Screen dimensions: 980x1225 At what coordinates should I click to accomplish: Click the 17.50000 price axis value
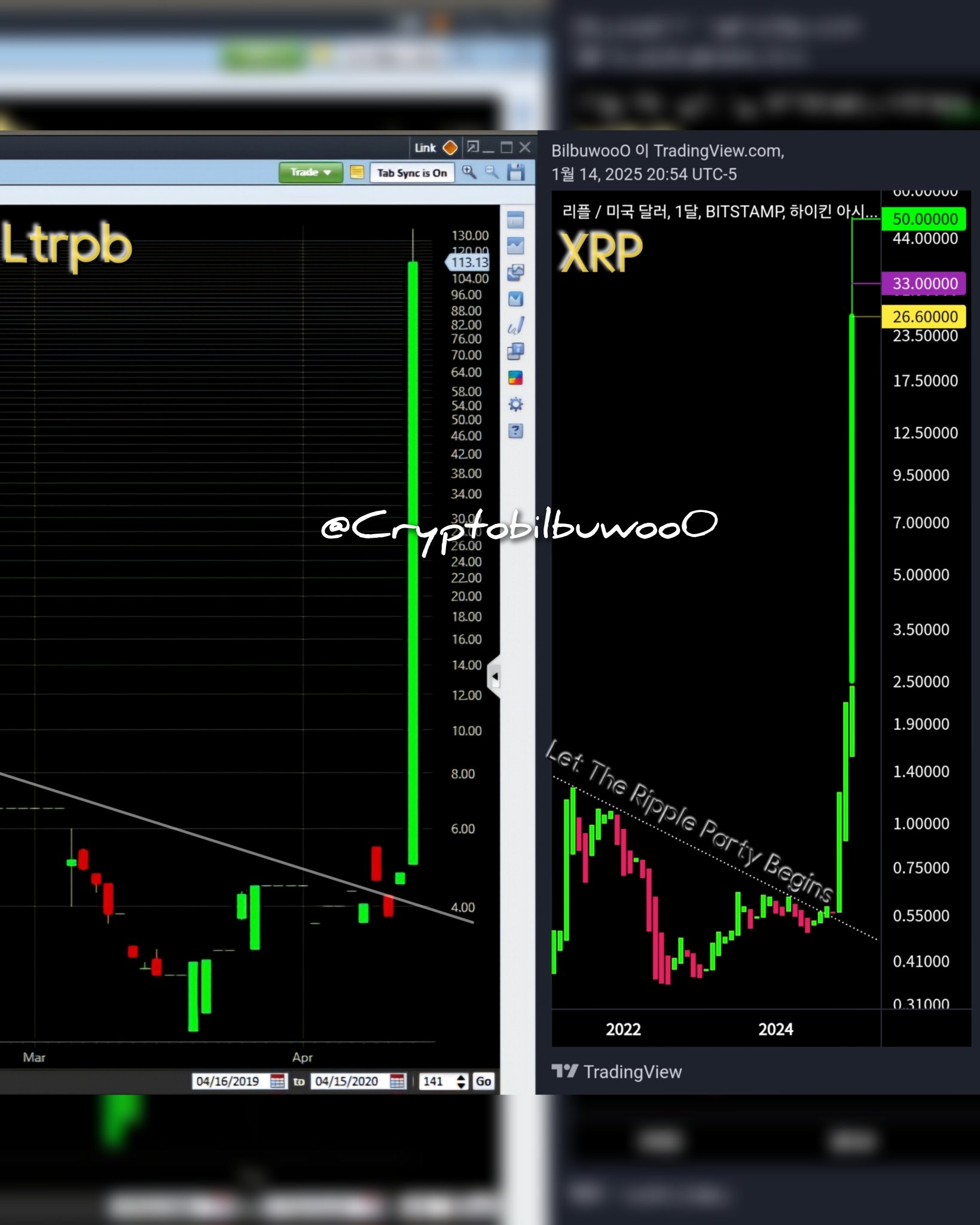coord(925,381)
